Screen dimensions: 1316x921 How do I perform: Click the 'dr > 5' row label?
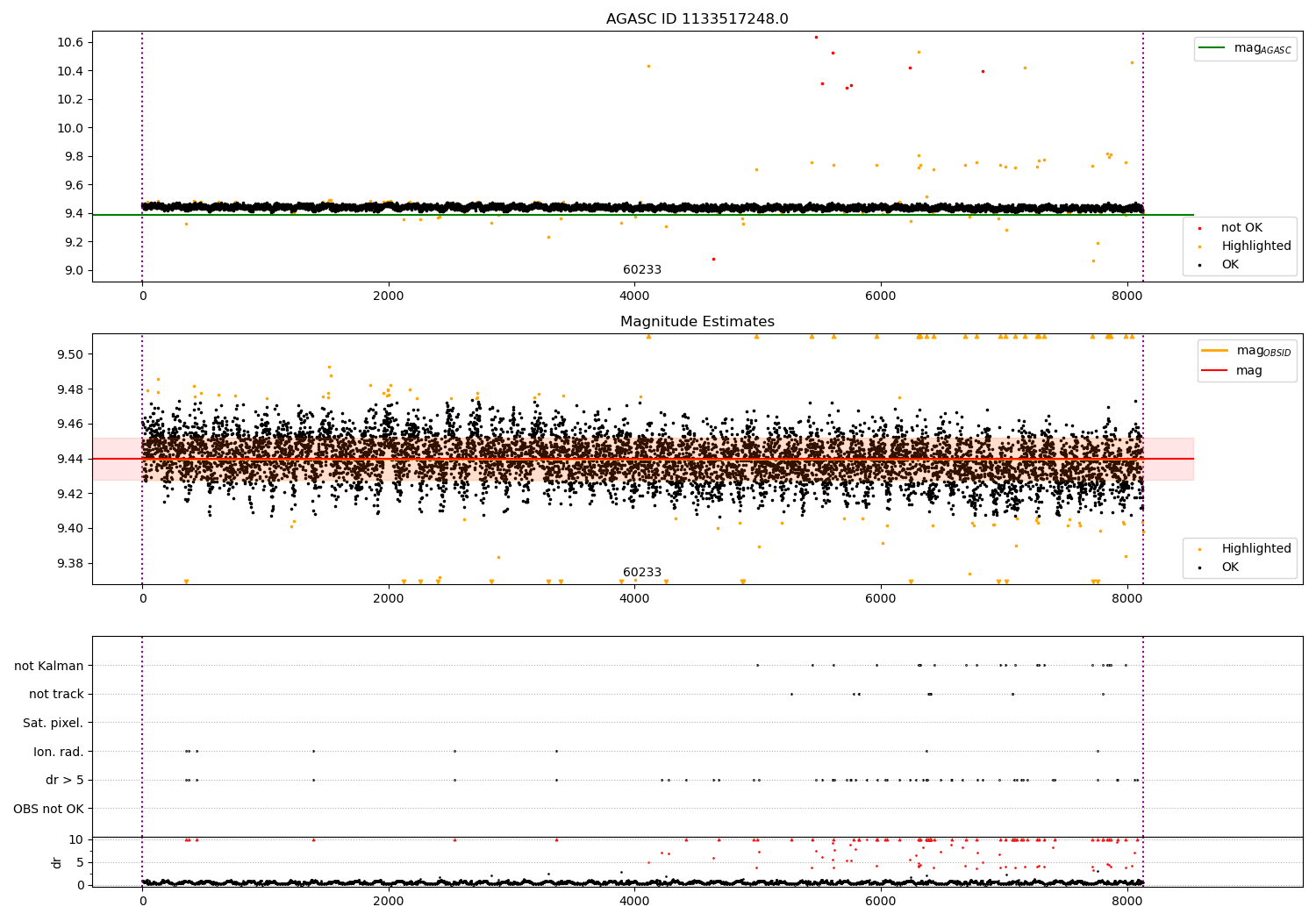click(65, 781)
